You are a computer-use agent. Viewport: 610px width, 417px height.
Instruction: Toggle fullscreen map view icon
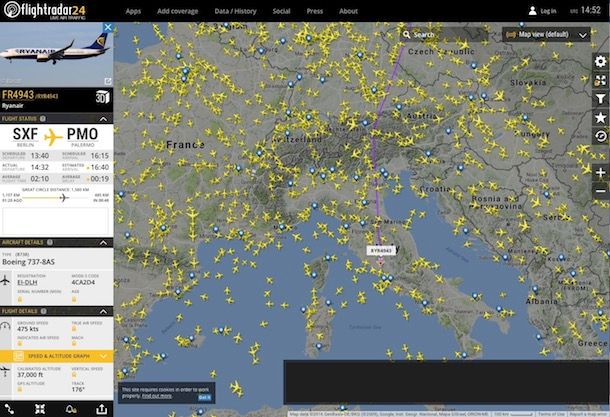tap(600, 81)
